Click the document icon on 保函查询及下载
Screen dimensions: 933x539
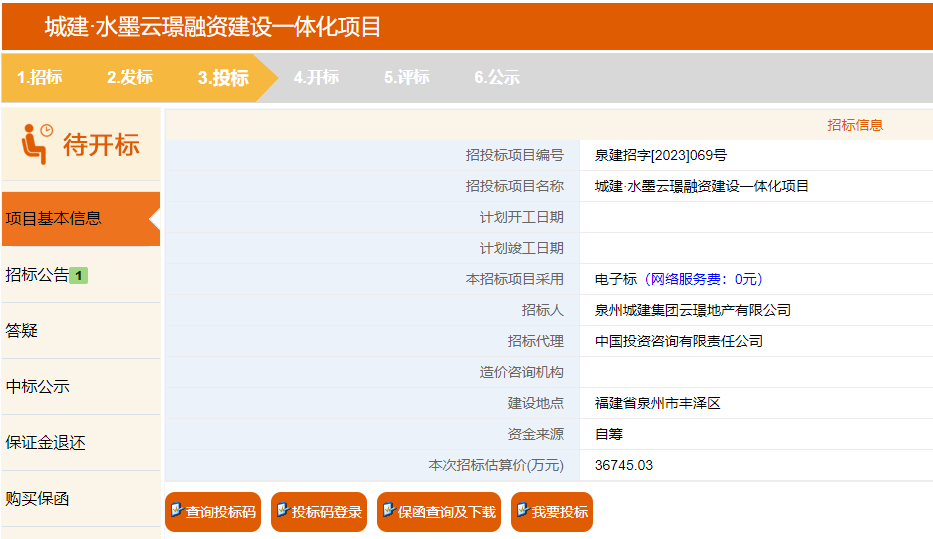[388, 510]
